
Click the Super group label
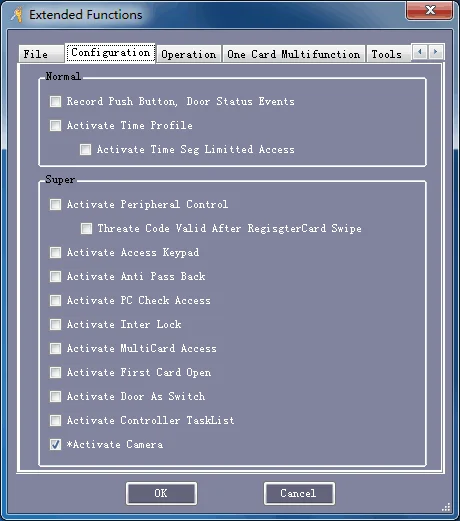tap(60, 180)
